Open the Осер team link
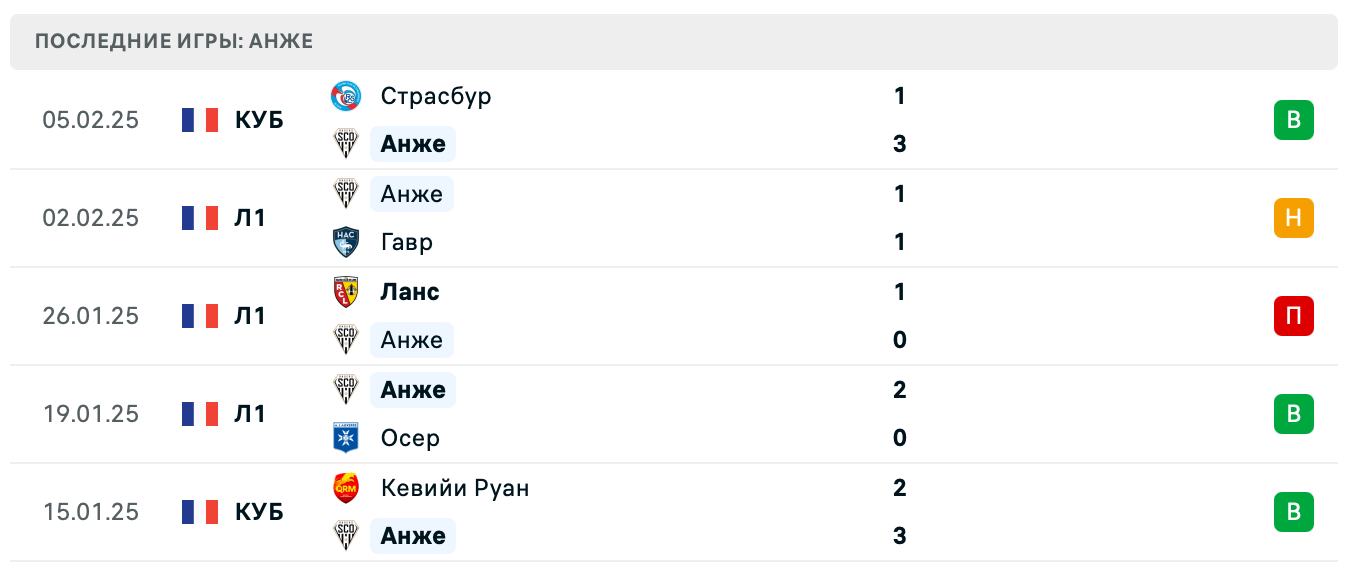Image resolution: width=1346 pixels, height=570 pixels. pos(410,438)
